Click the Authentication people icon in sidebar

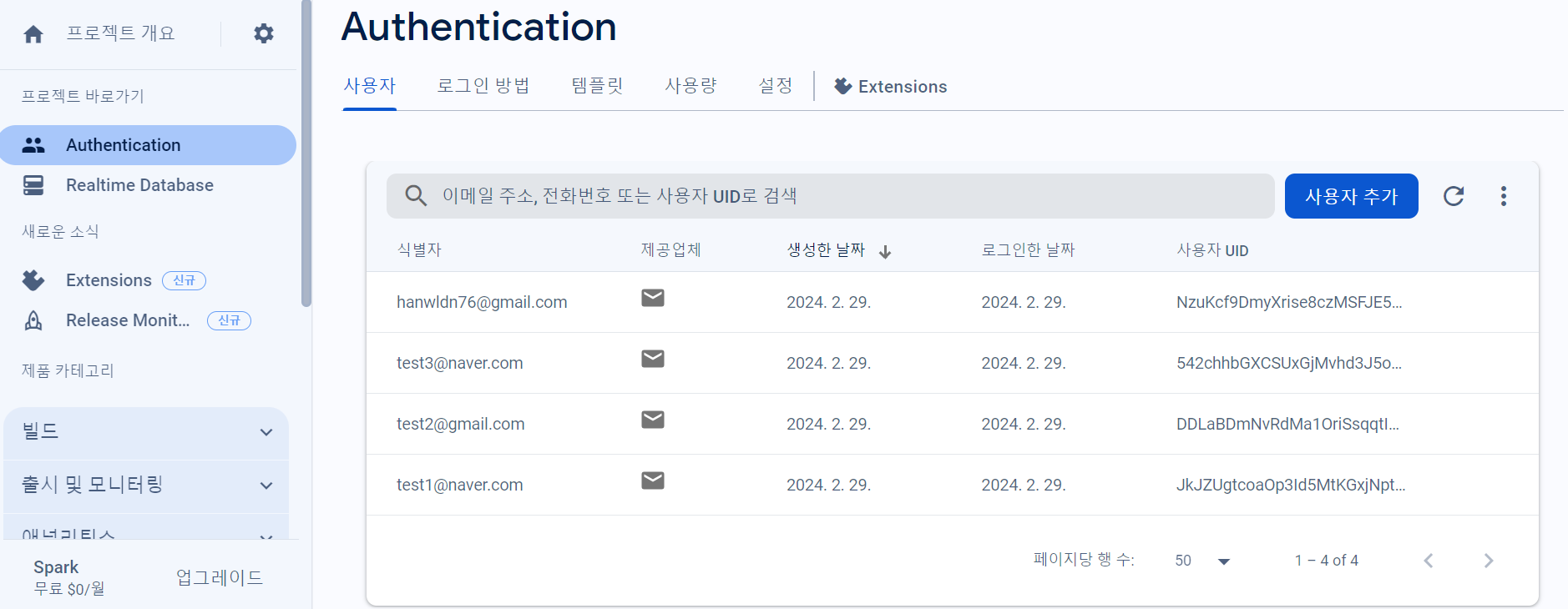coord(33,145)
